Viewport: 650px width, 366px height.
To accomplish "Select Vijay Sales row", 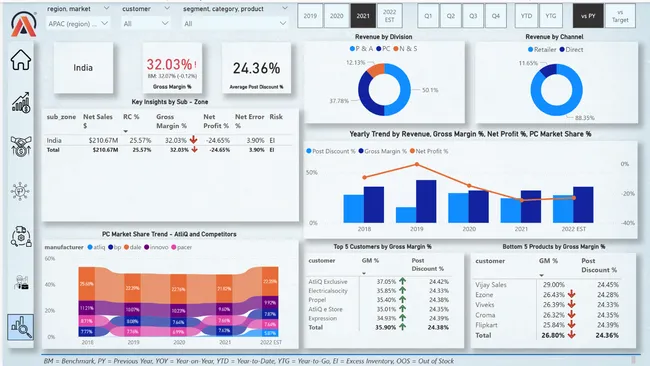I will click(x=548, y=285).
